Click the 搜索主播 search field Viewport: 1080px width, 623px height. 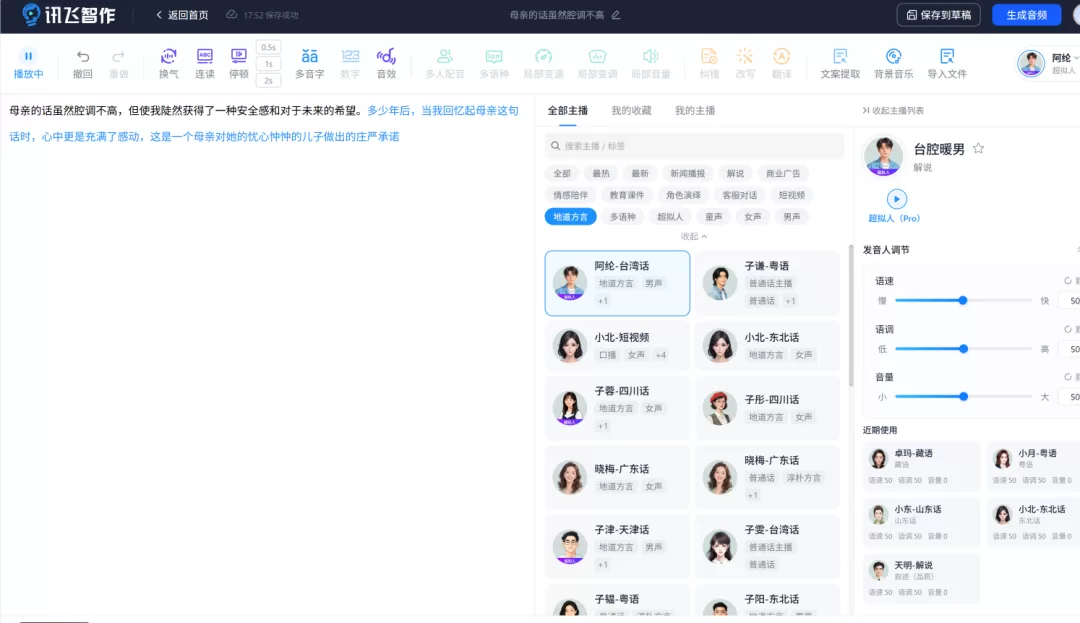point(694,146)
